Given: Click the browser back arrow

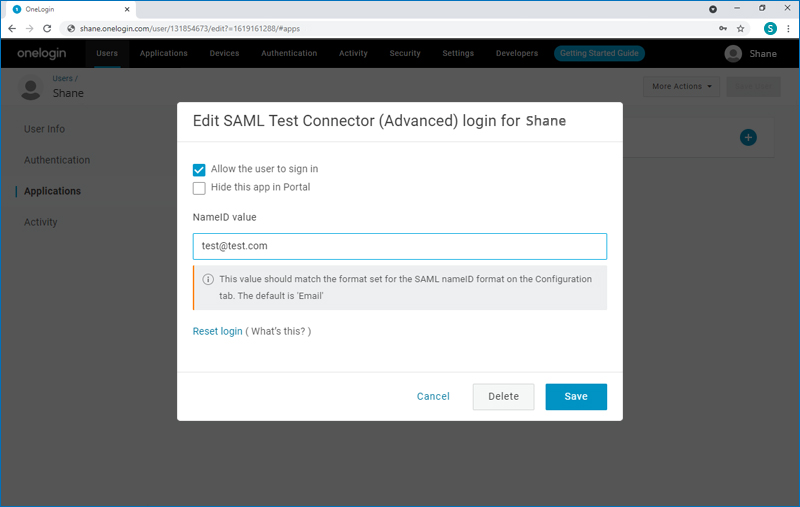Looking at the screenshot, I should pos(12,28).
